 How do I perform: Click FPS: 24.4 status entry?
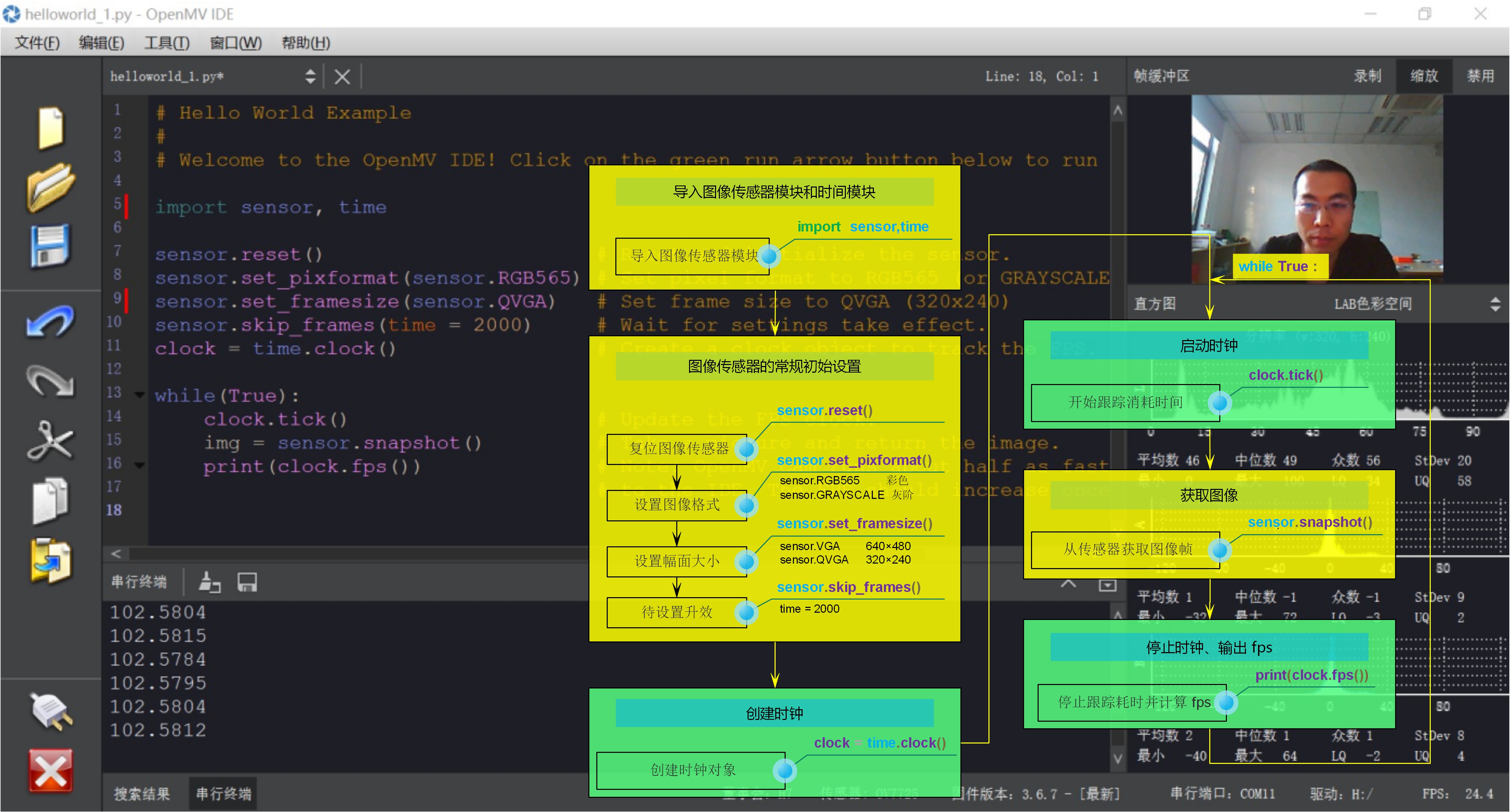[x=1457, y=794]
